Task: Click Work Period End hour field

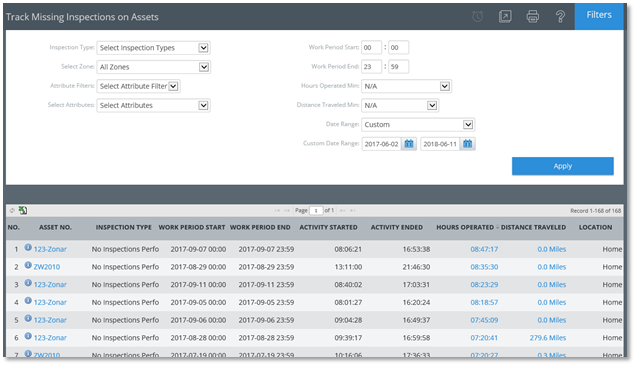Action: (x=371, y=67)
